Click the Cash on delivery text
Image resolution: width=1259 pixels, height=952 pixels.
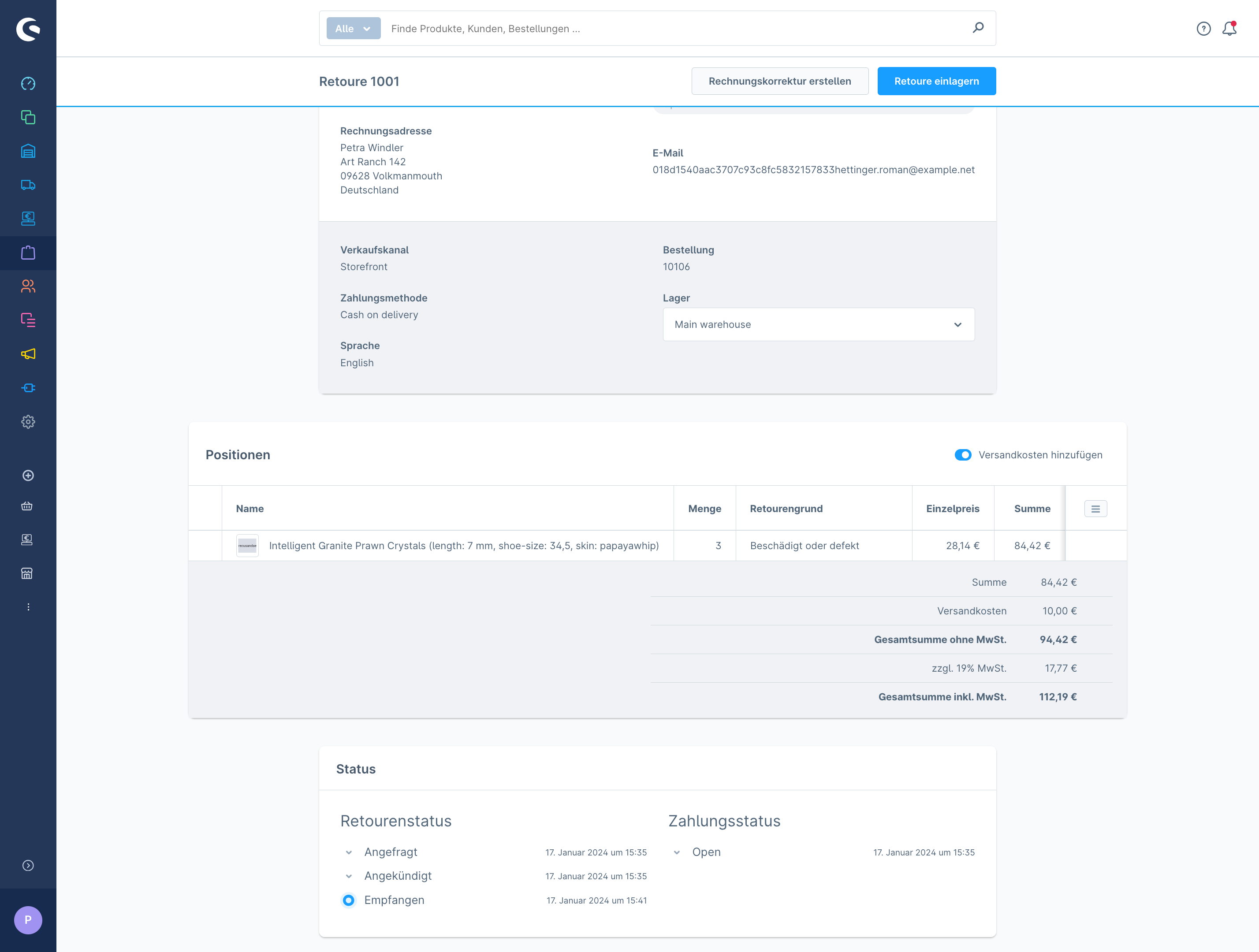pyautogui.click(x=379, y=315)
